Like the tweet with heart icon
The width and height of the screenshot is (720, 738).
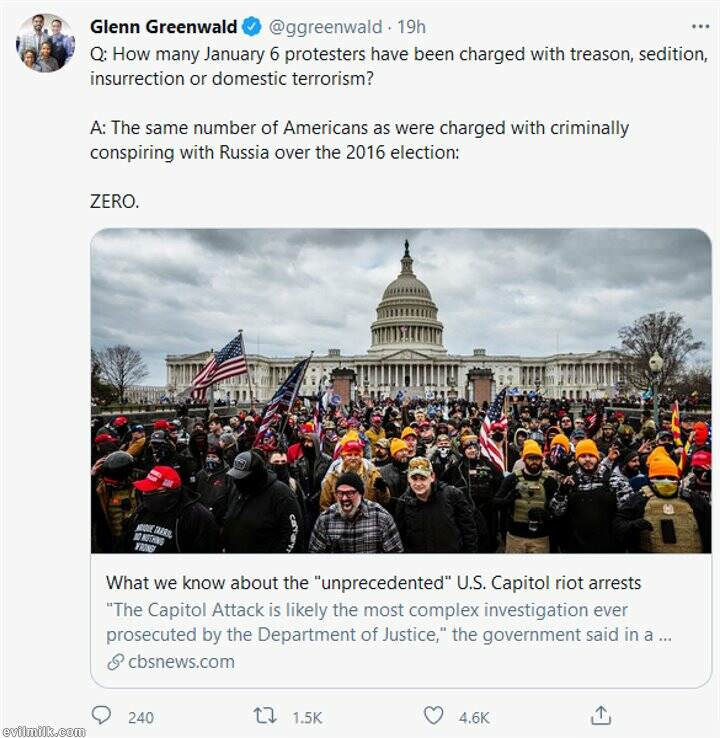[x=433, y=716]
